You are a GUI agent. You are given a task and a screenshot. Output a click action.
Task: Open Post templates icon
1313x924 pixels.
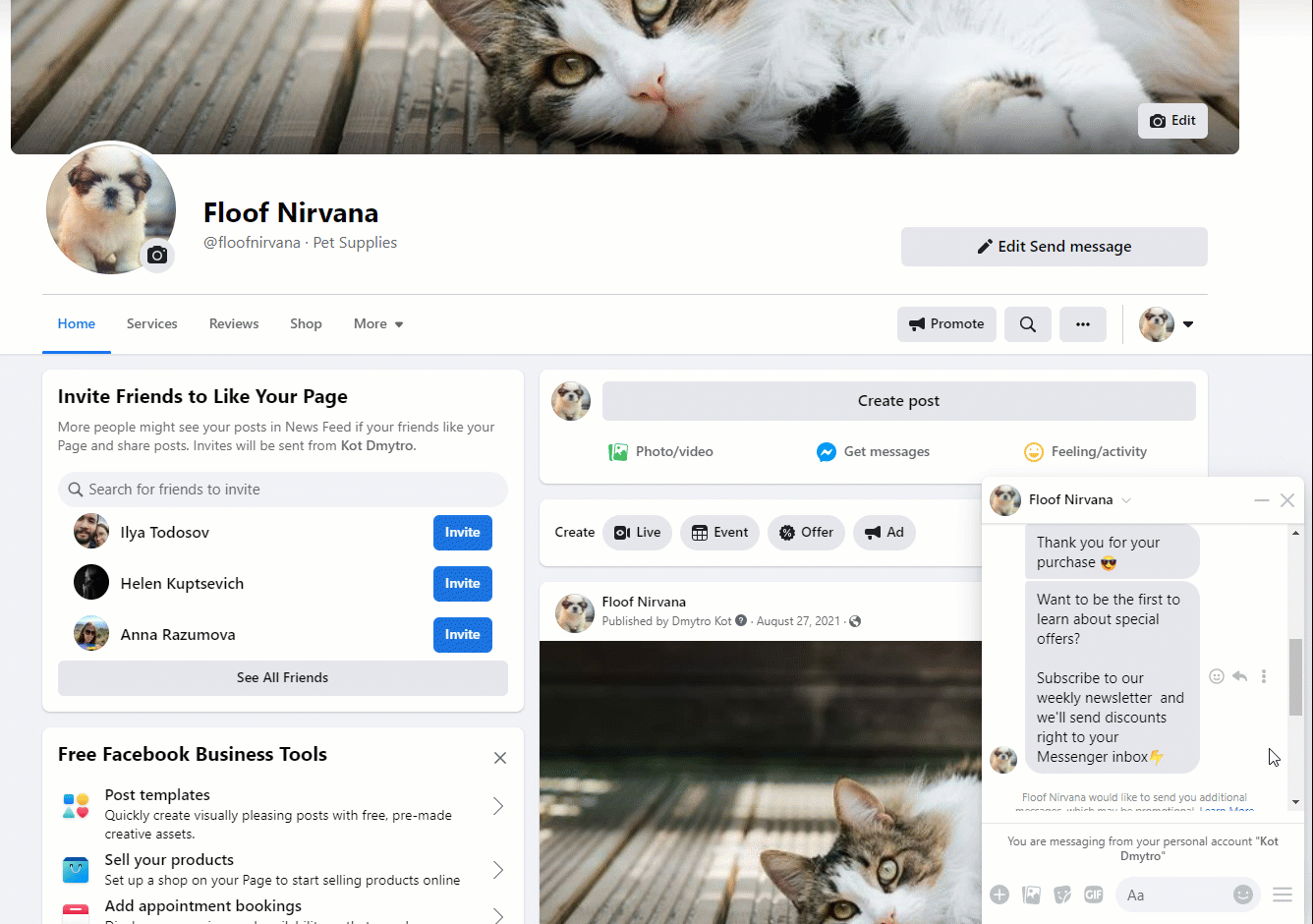click(x=76, y=806)
